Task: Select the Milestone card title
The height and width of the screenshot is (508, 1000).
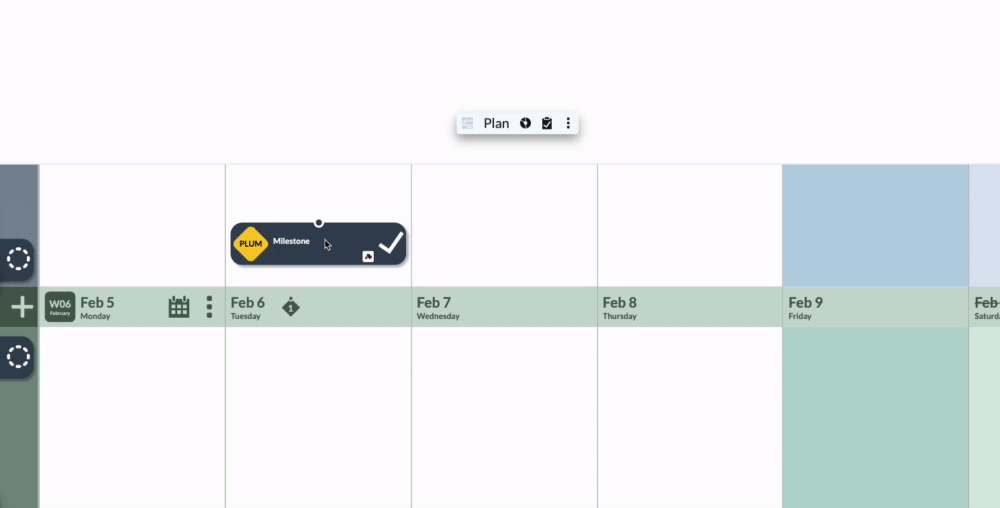Action: pos(291,241)
